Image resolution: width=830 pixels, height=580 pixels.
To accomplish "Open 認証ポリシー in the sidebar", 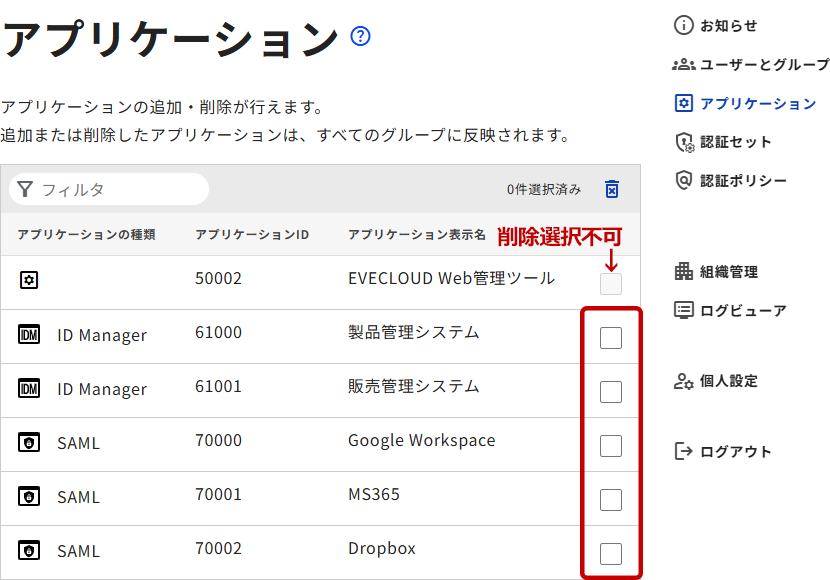I will 742,181.
